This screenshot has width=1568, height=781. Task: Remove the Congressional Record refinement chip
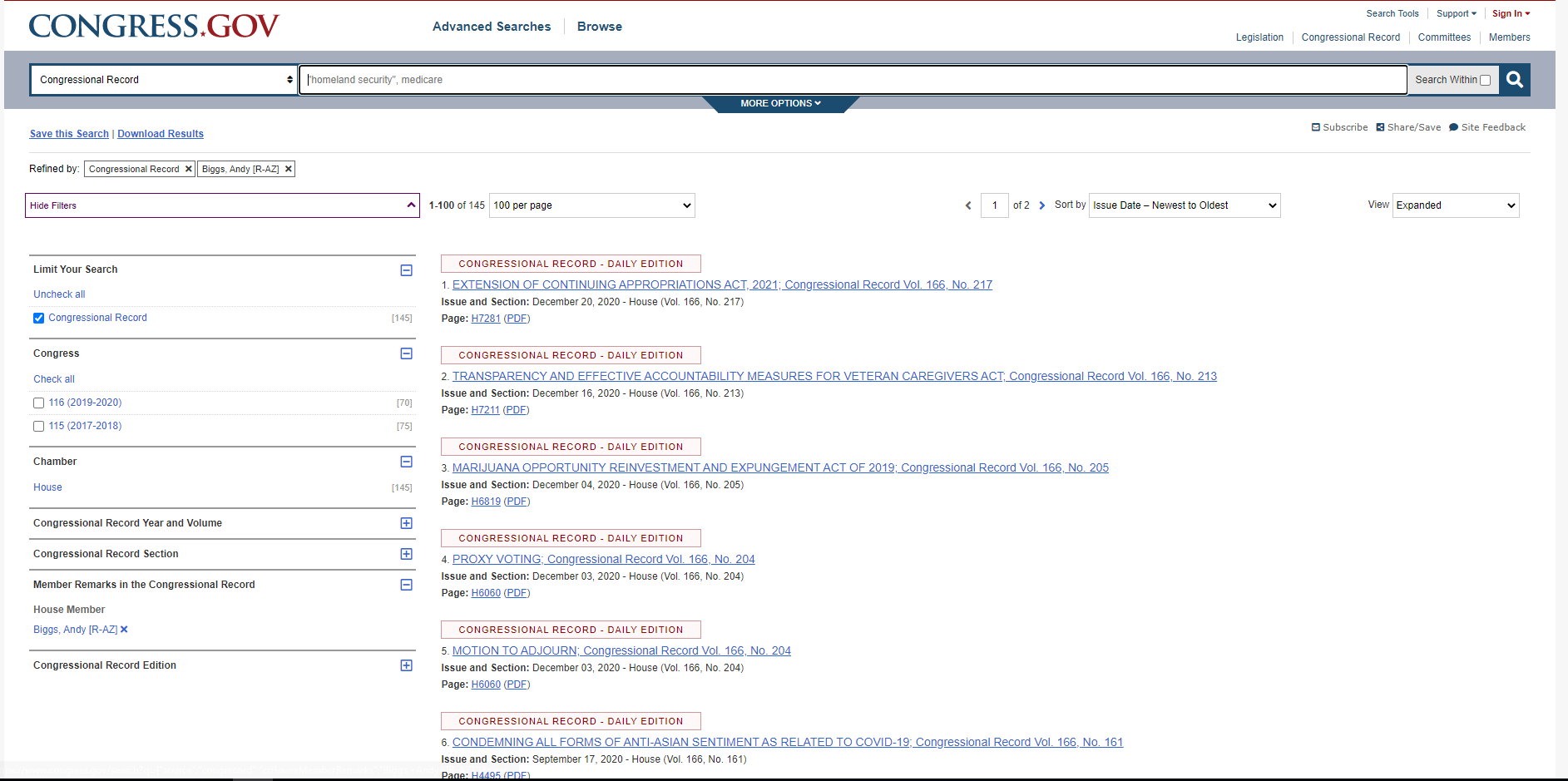[x=189, y=169]
